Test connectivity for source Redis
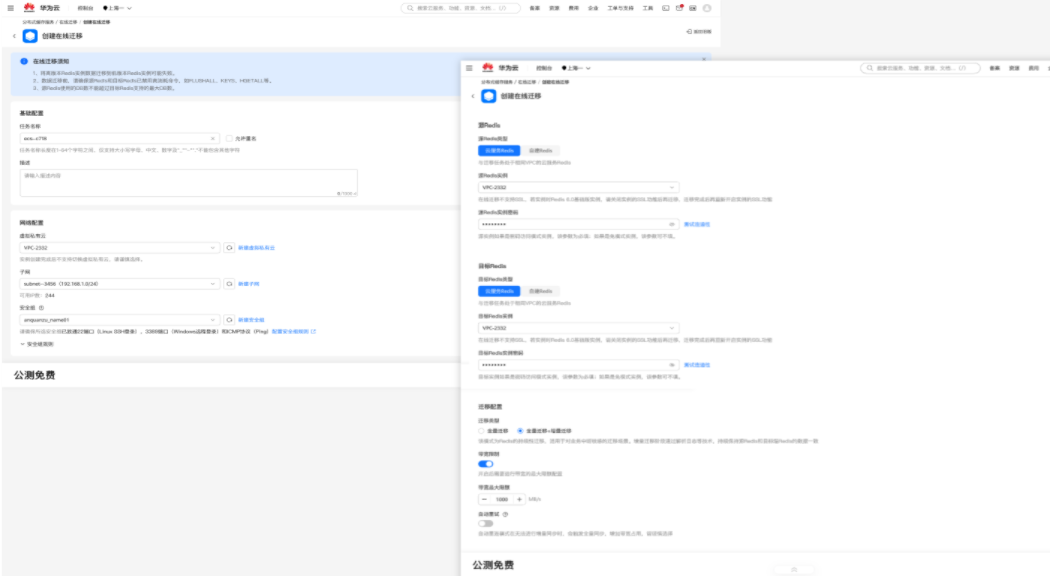1050x576 pixels. 696,224
